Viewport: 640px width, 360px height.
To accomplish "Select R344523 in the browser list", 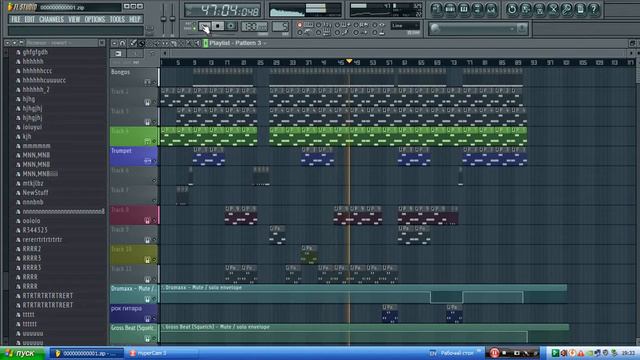I will (x=35, y=230).
